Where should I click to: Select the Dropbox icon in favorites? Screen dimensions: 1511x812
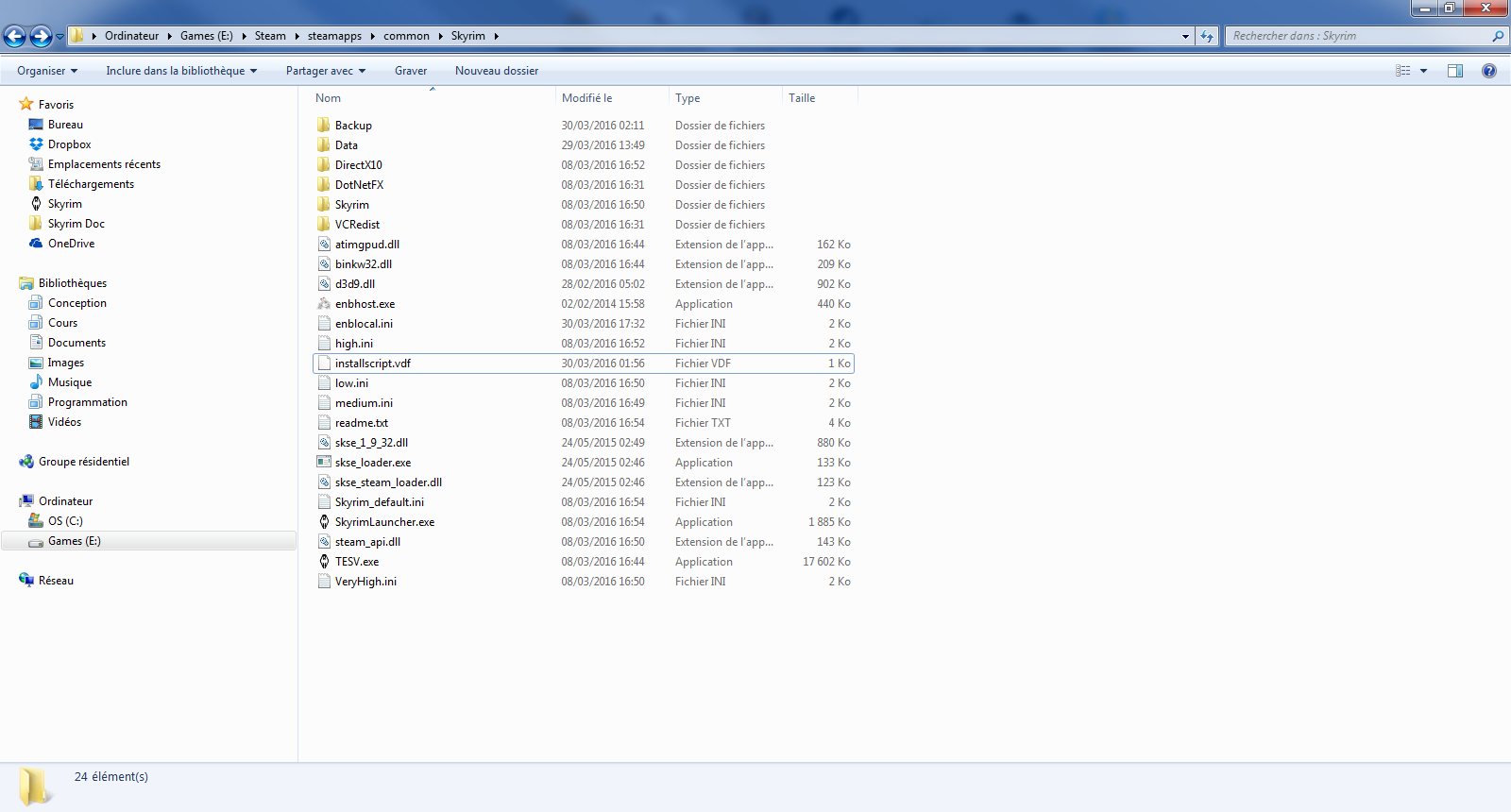pyautogui.click(x=36, y=144)
